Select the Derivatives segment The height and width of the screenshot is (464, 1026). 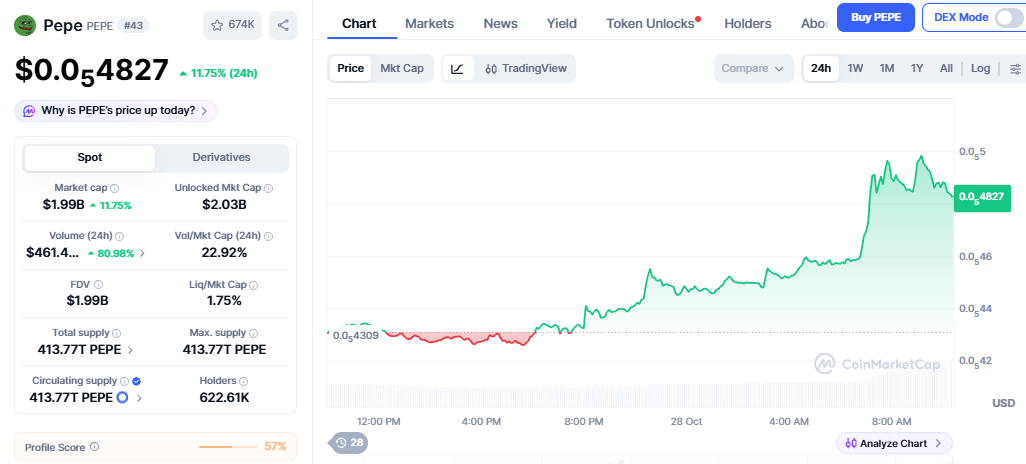(221, 158)
